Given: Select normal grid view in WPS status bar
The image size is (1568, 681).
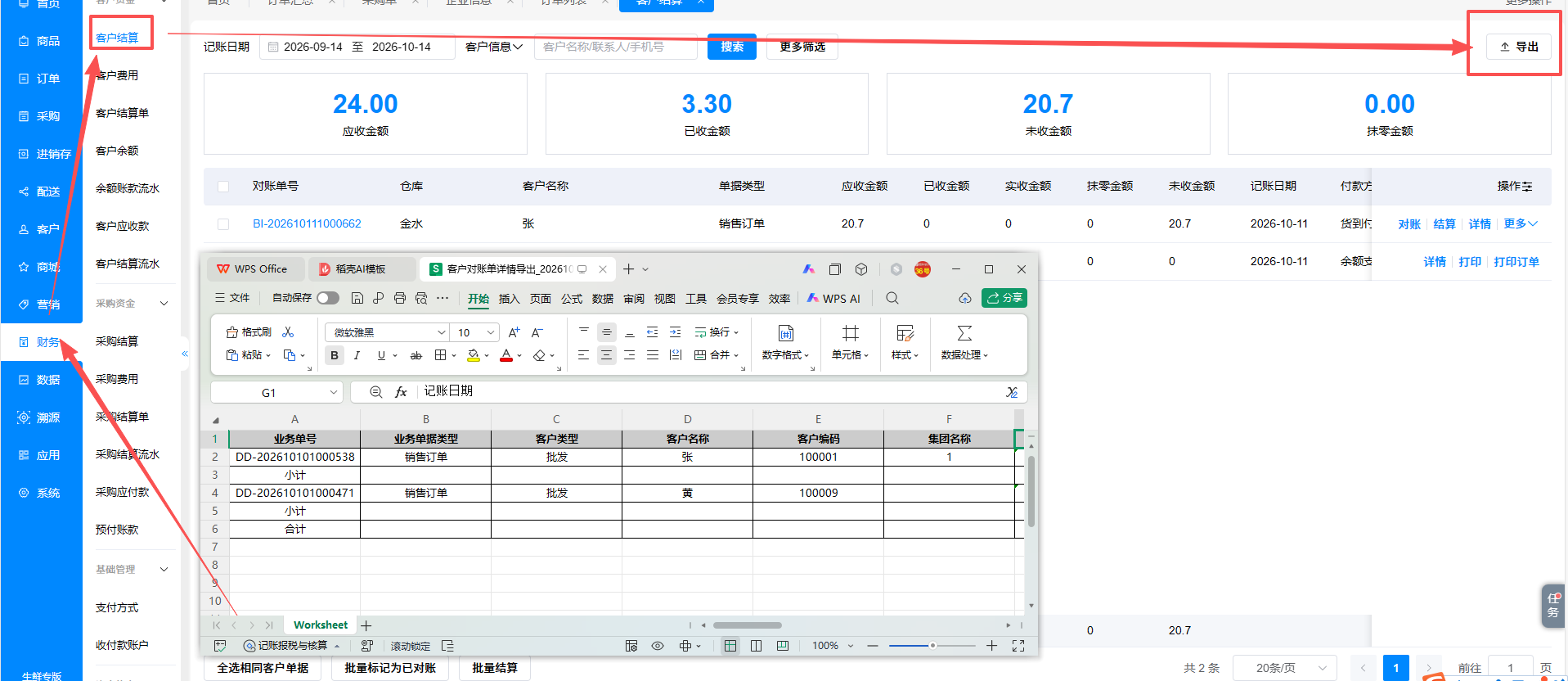Looking at the screenshot, I should 730,646.
